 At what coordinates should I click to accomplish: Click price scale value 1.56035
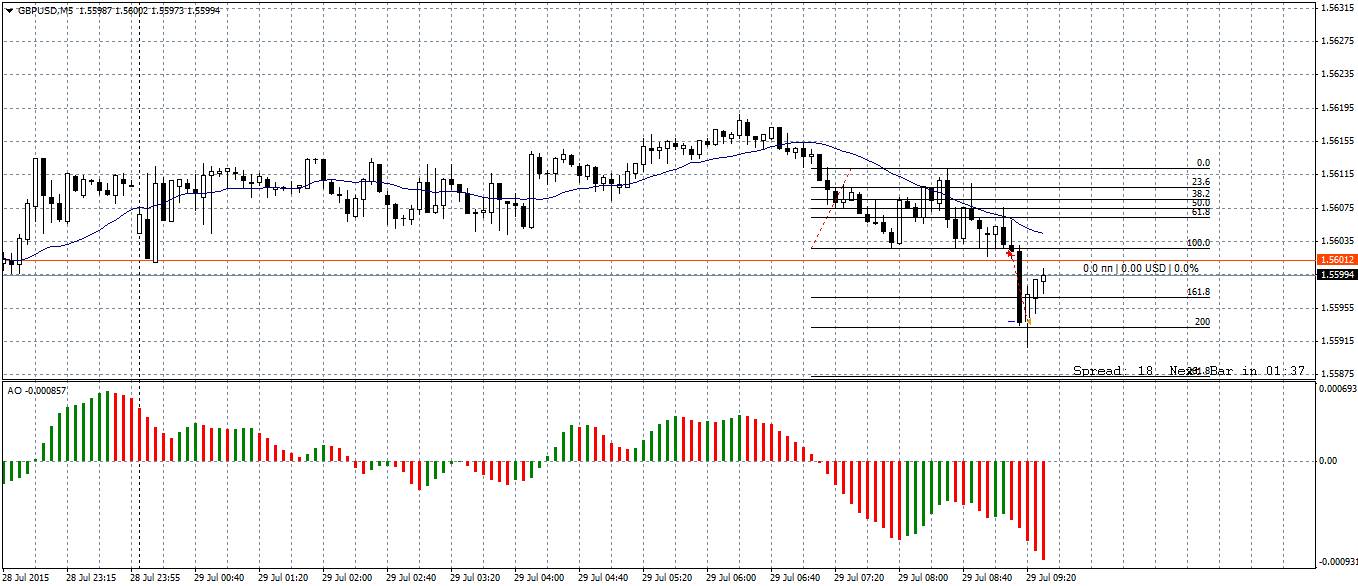(1337, 241)
